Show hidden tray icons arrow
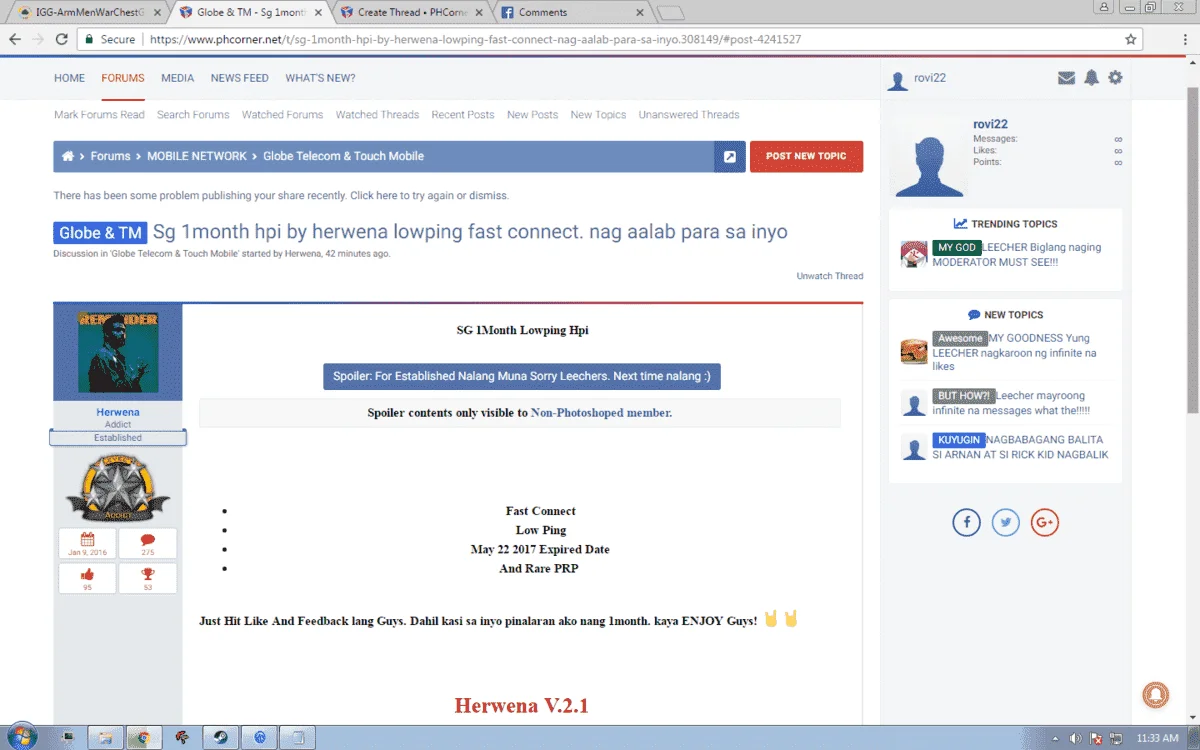The height and width of the screenshot is (750, 1200). click(x=1055, y=738)
